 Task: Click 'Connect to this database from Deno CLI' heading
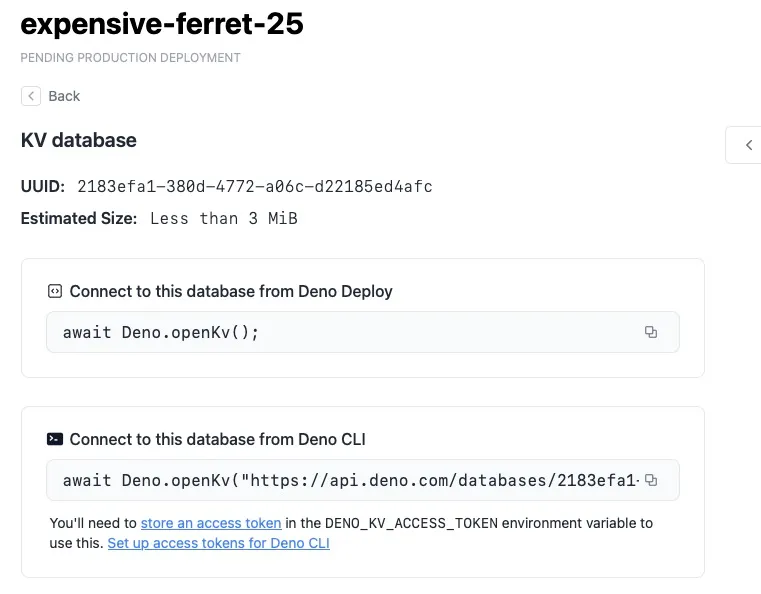click(x=217, y=439)
